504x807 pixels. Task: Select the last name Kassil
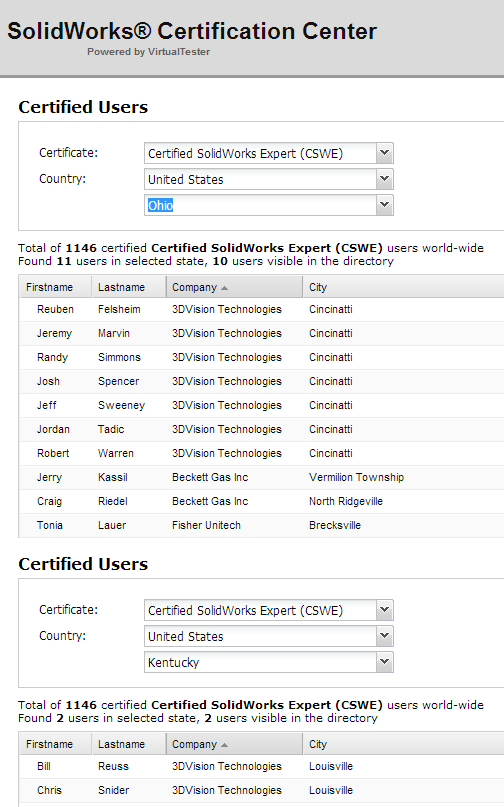tap(113, 477)
